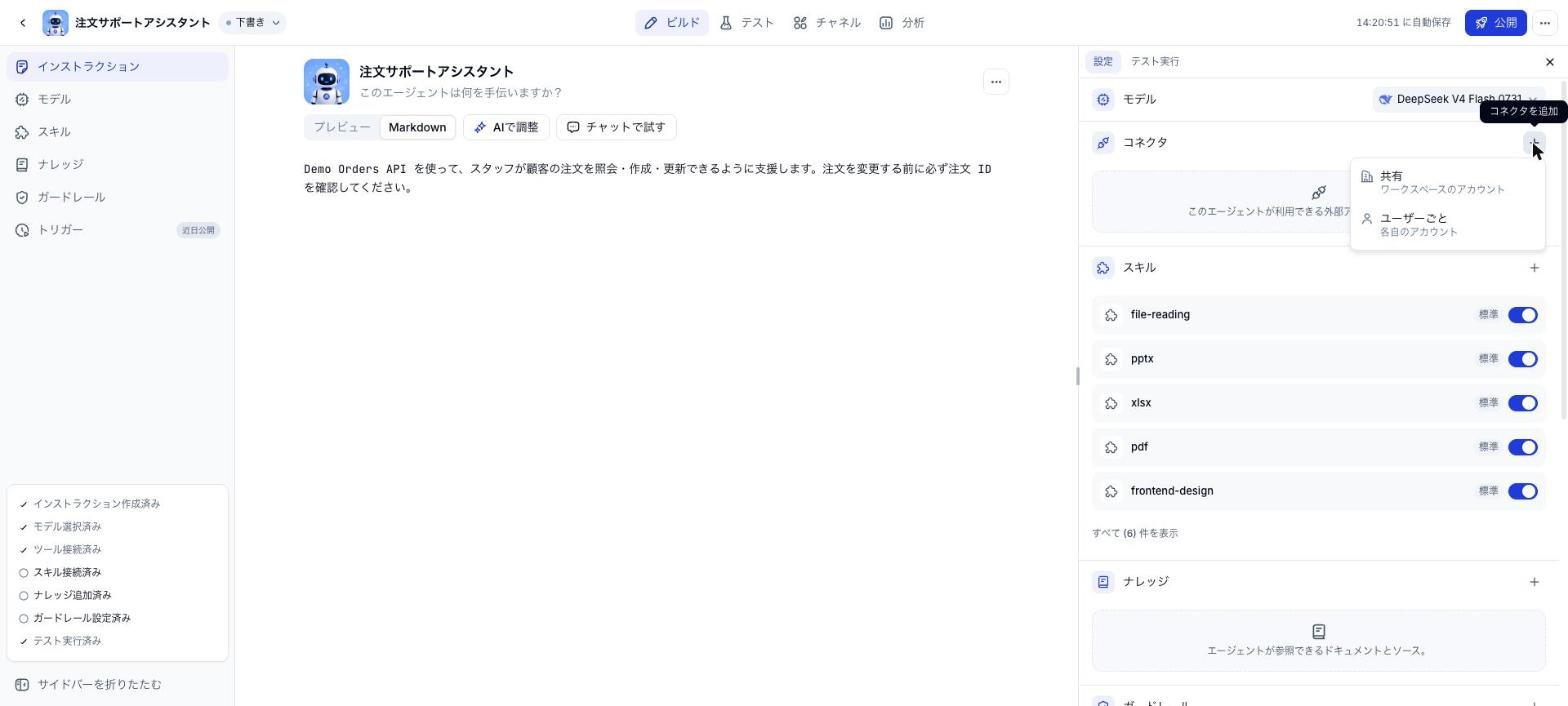Screen dimensions: 1568x706
Task: Click the frontend-design puzzle icon
Action: click(1111, 491)
